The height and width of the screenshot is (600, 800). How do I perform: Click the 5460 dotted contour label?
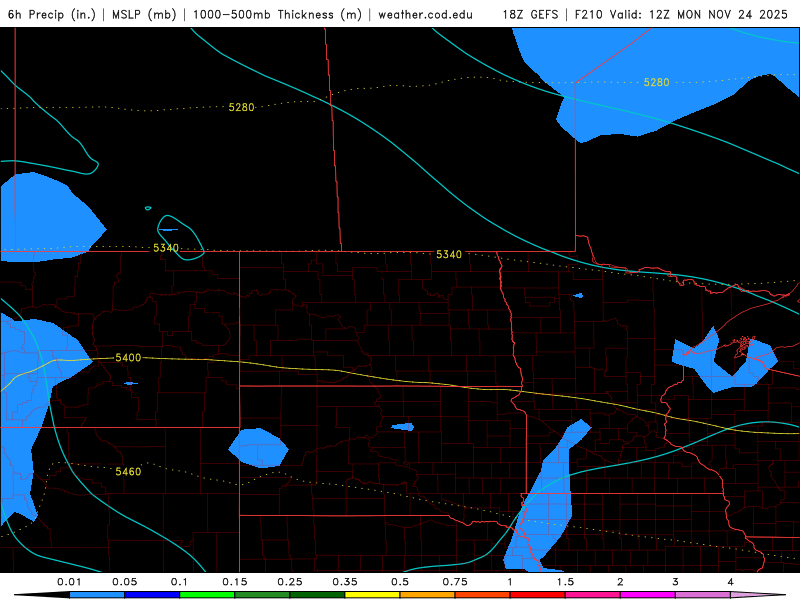pyautogui.click(x=128, y=471)
